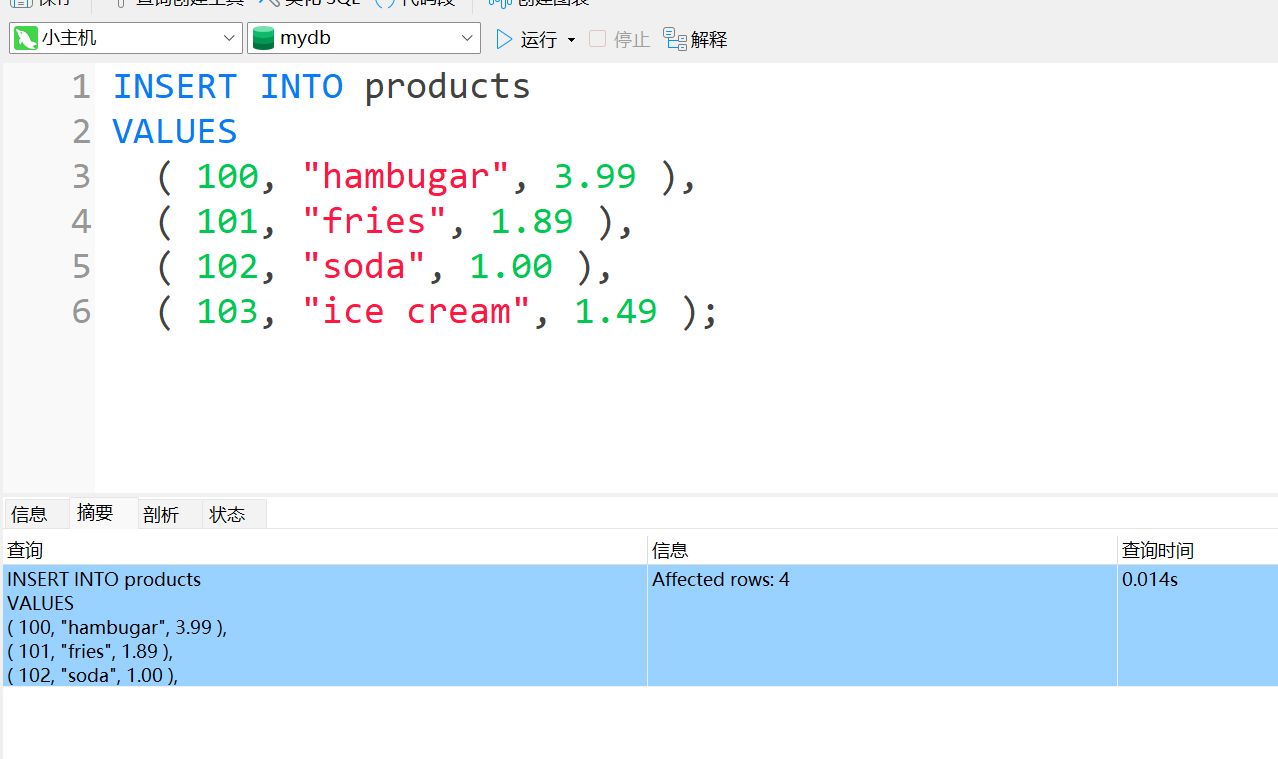The width and height of the screenshot is (1278, 759).
Task: Show the 状态 status tab
Action: tap(227, 514)
